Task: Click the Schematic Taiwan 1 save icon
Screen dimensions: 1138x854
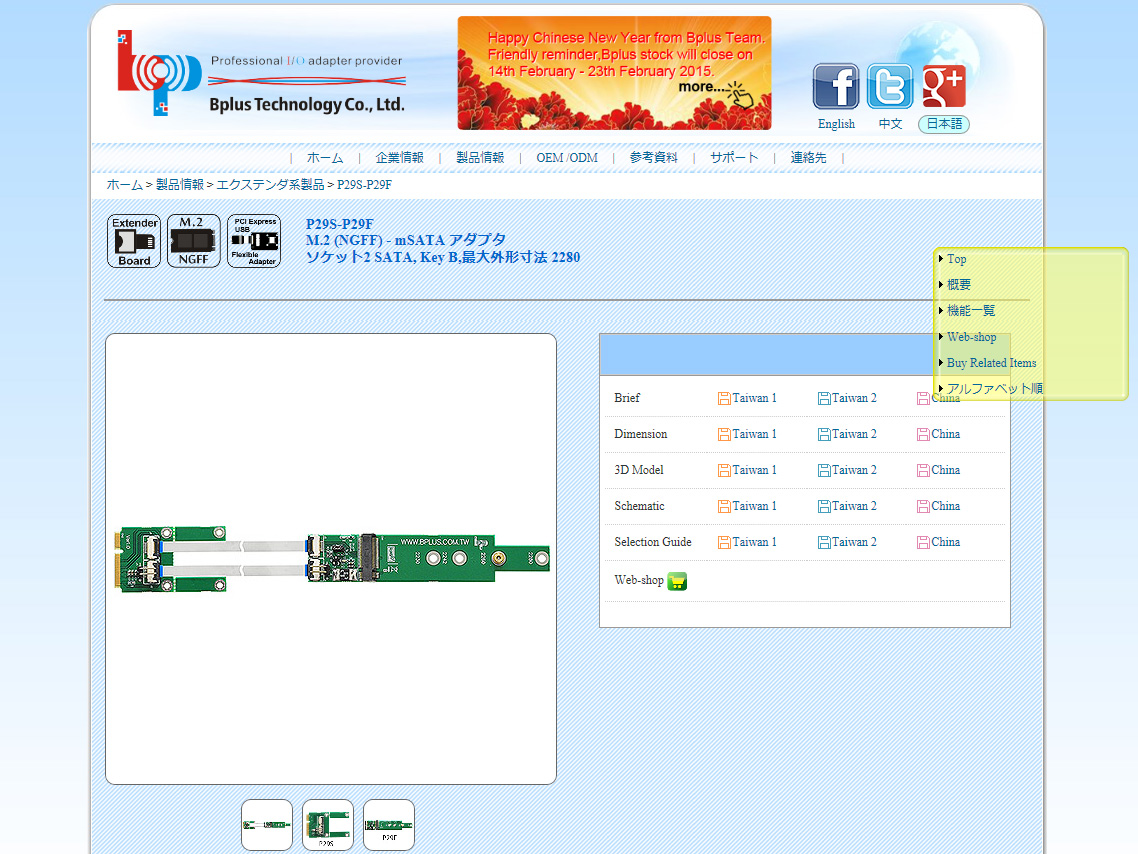Action: (x=724, y=506)
